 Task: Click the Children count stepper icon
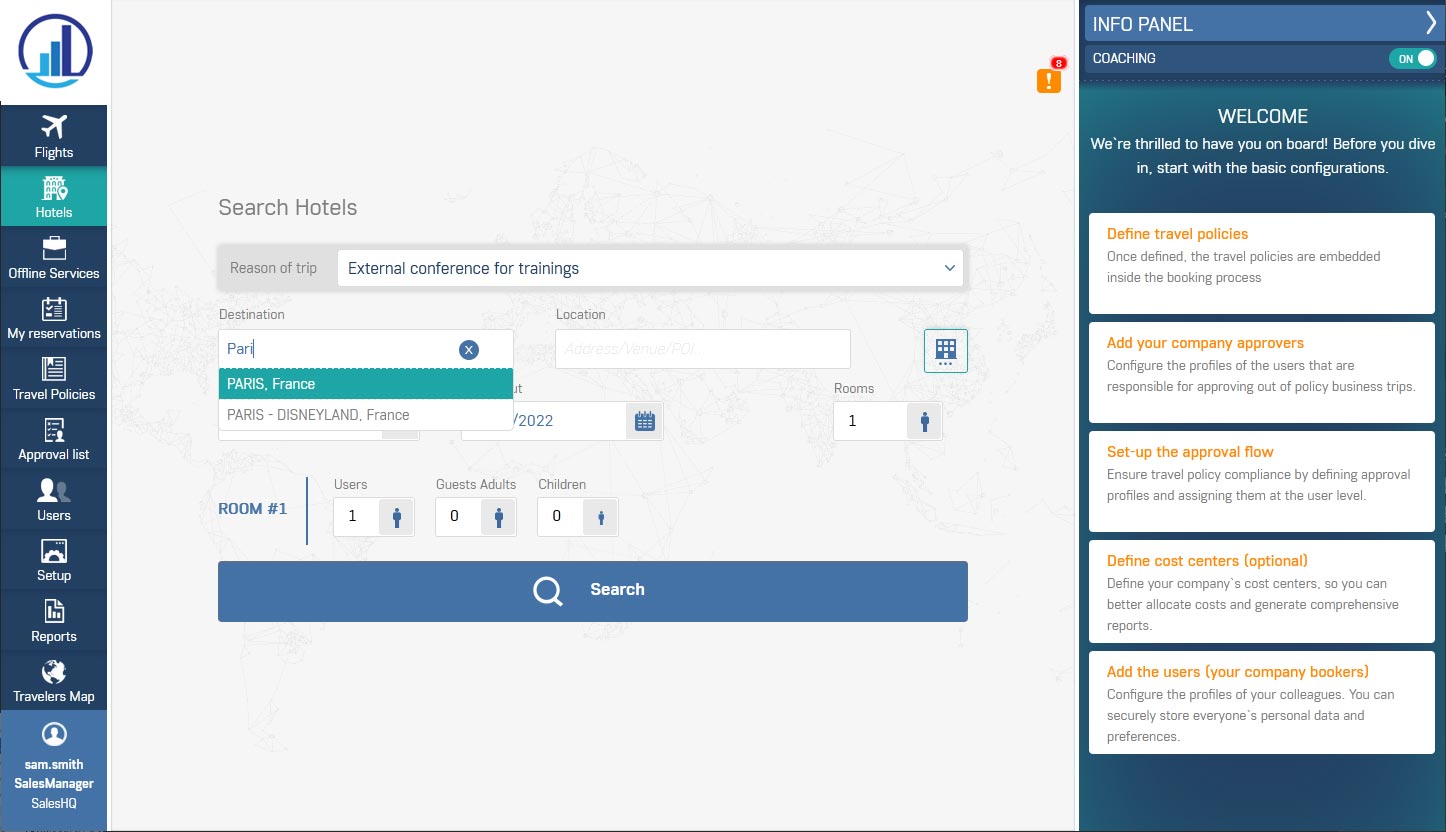point(600,517)
